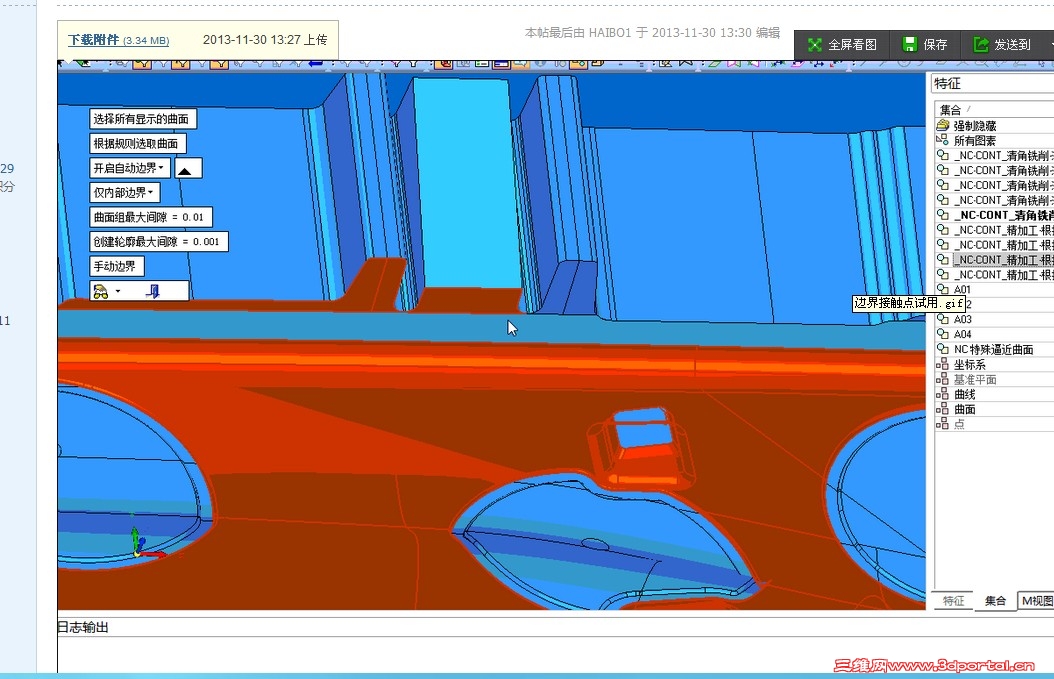
Task: Open the 仅内部边界 dropdown
Action: (x=124, y=192)
